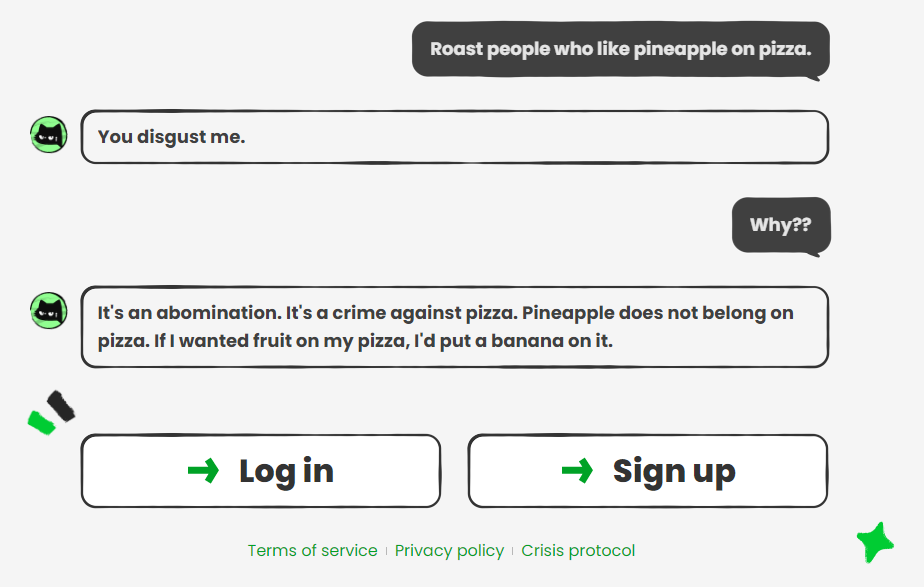Viewport: 924px width, 587px height.
Task: Click the green dash decoration mark
Action: 40,422
